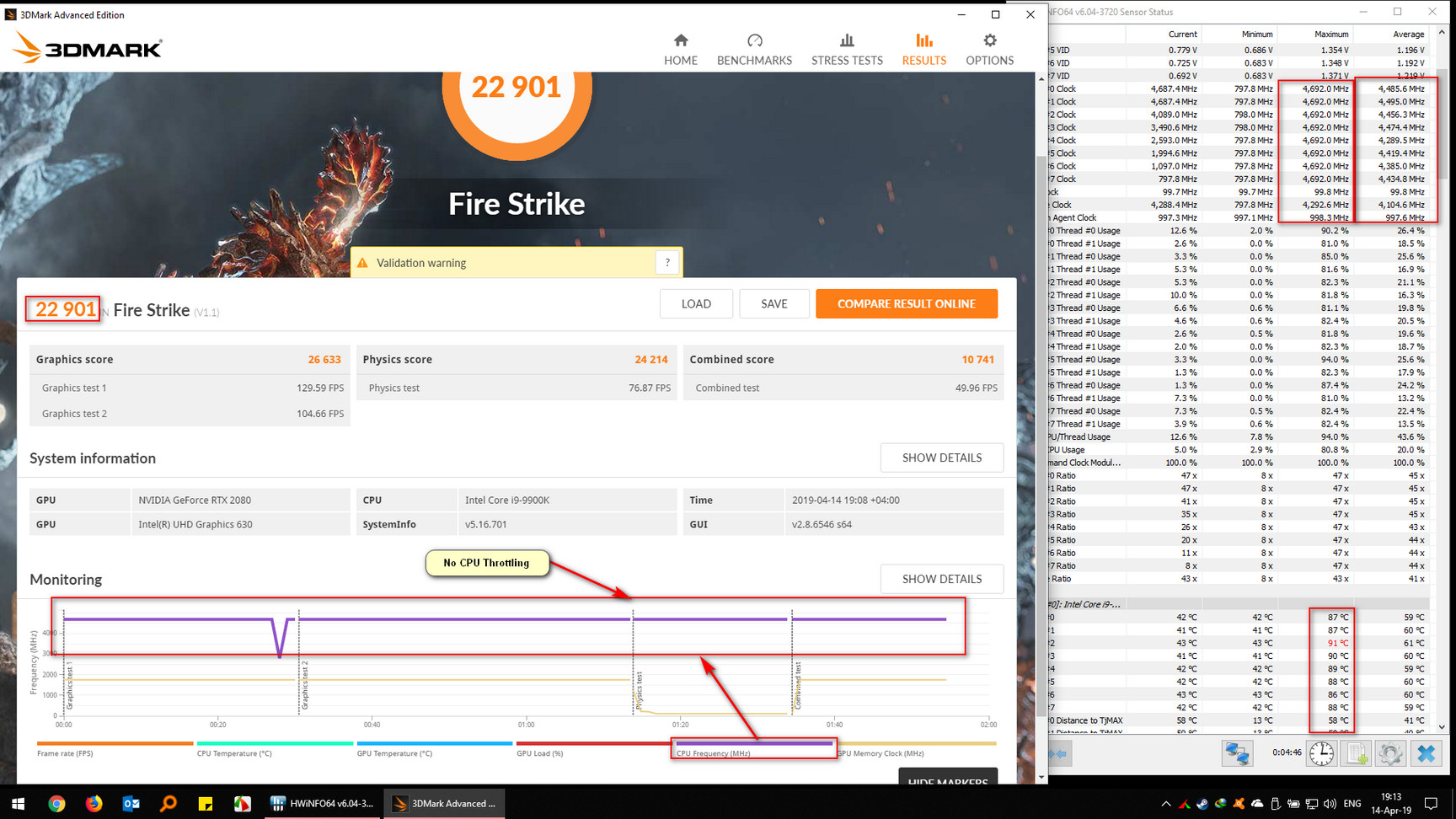Select the NVIDIA GeForce RTX 2080 entry
The image size is (1456, 819).
click(x=195, y=500)
